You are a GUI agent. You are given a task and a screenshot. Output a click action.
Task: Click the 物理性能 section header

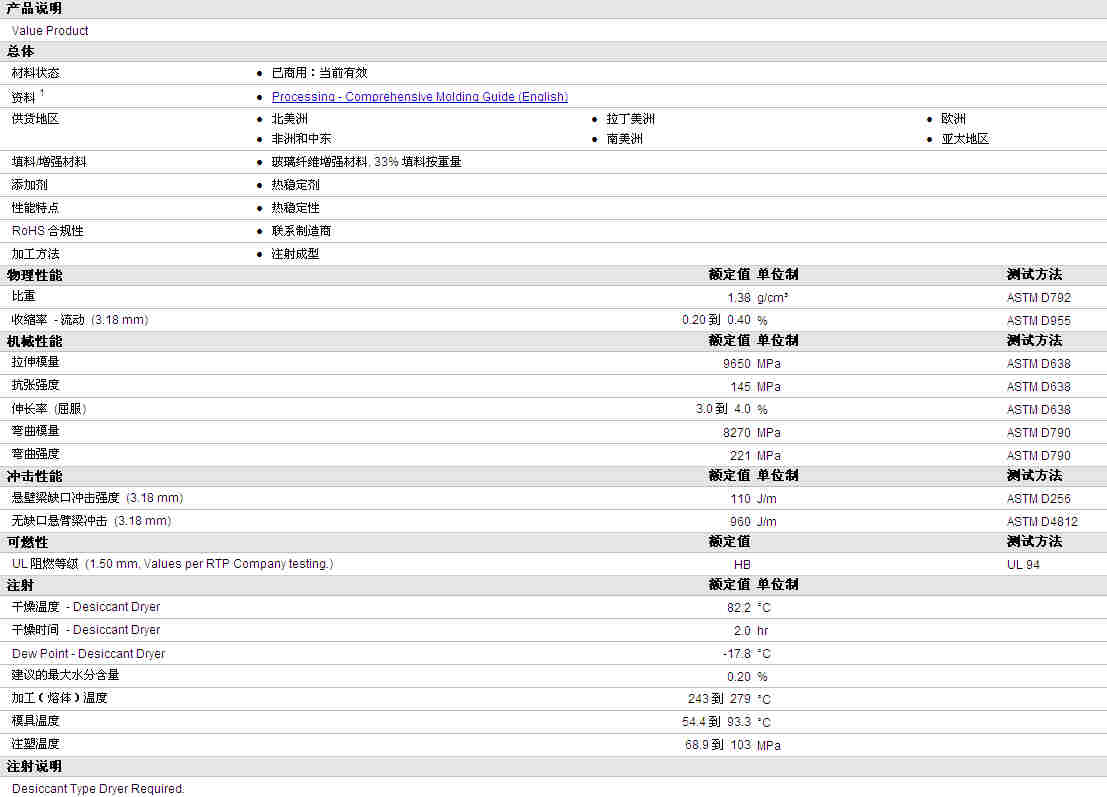point(35,275)
